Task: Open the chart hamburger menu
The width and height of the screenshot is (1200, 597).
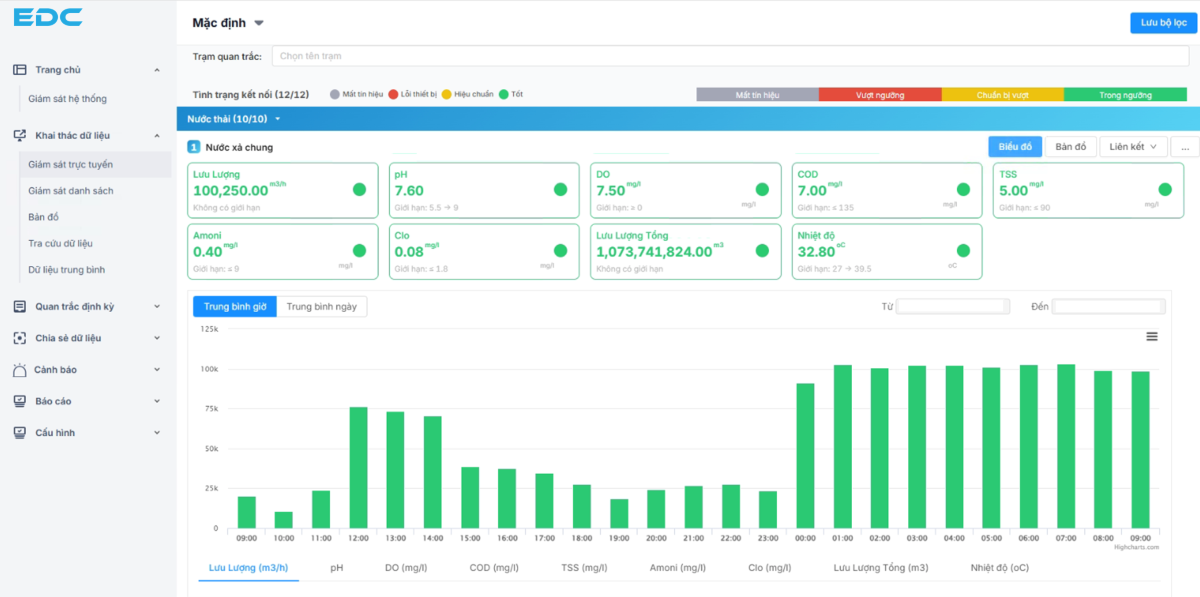Action: (x=1152, y=337)
